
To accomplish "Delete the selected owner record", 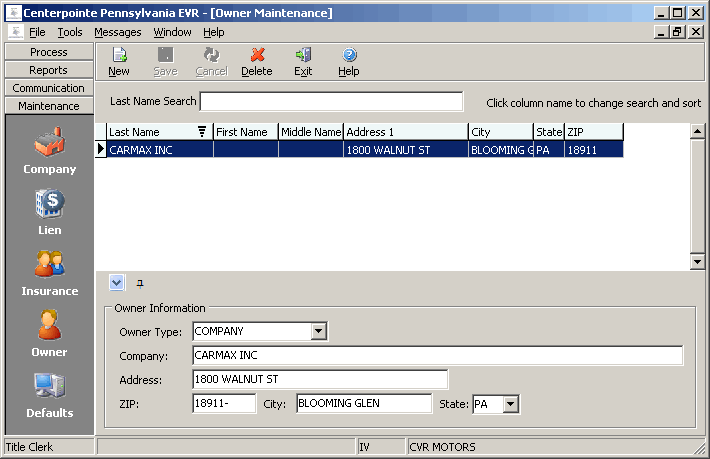I will [257, 62].
